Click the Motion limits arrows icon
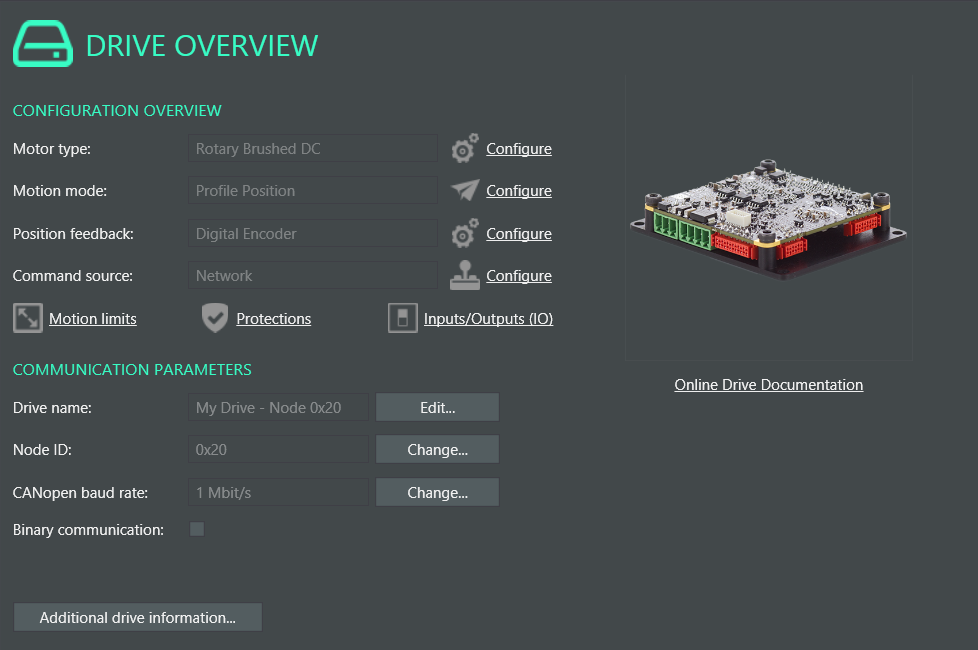Screen dimensions: 978x650 pos(28,319)
